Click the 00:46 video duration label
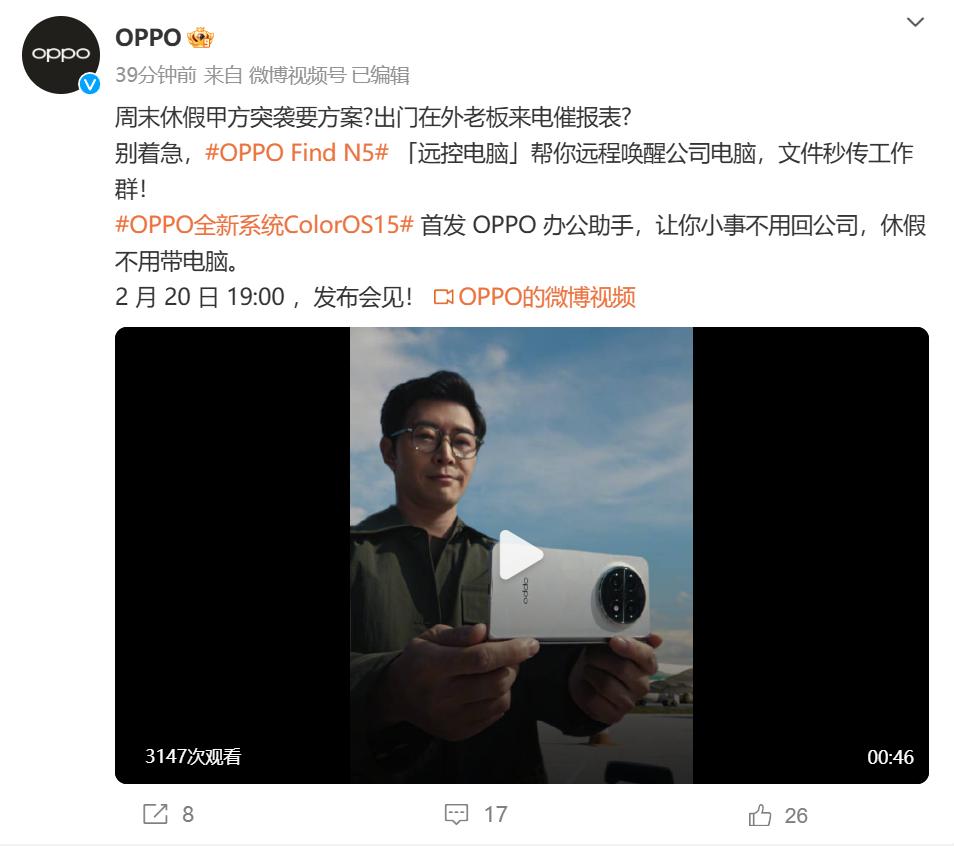Screen dimensions: 954x846 890,757
